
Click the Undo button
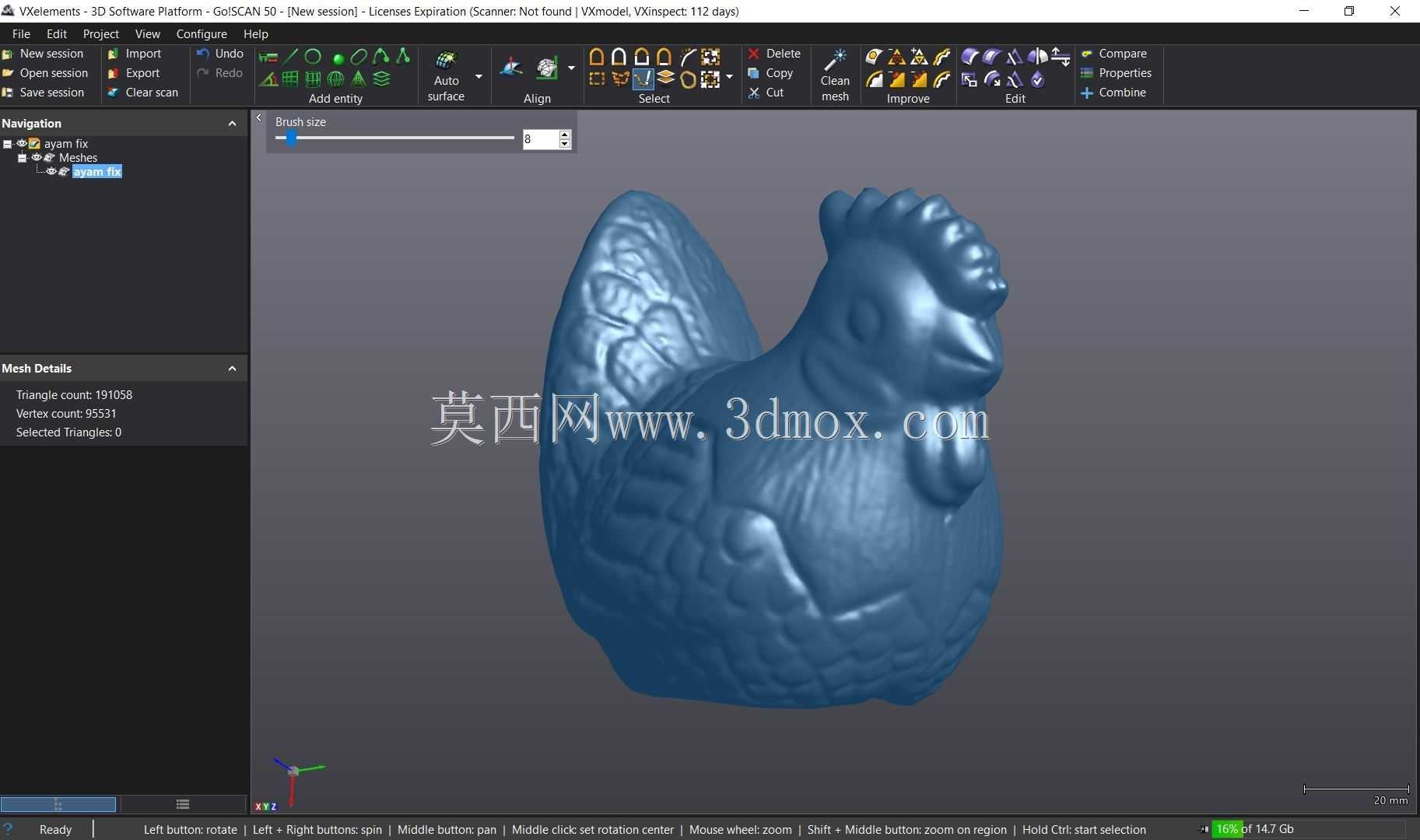[x=220, y=54]
